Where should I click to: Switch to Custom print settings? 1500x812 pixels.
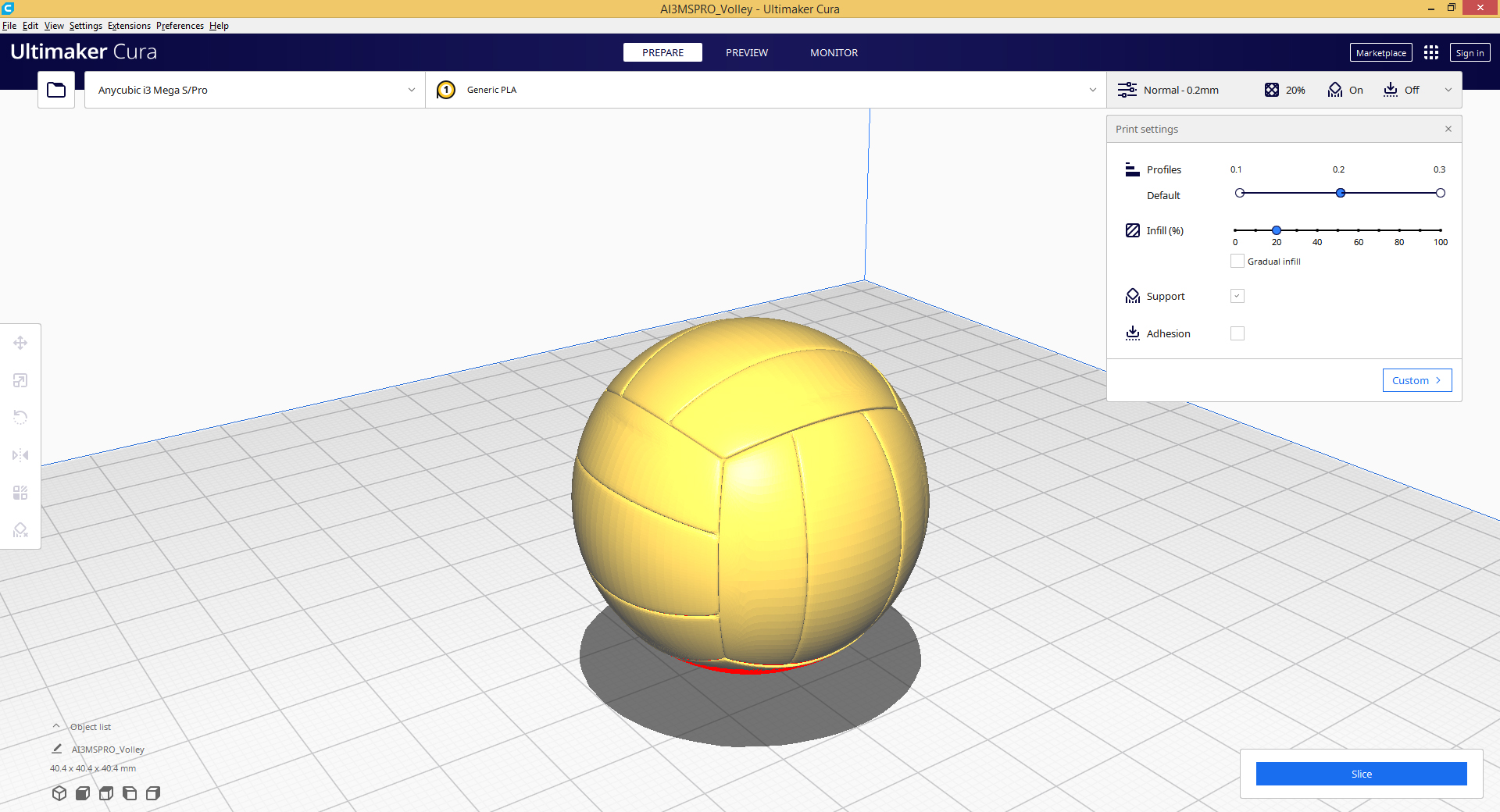[x=1416, y=380]
